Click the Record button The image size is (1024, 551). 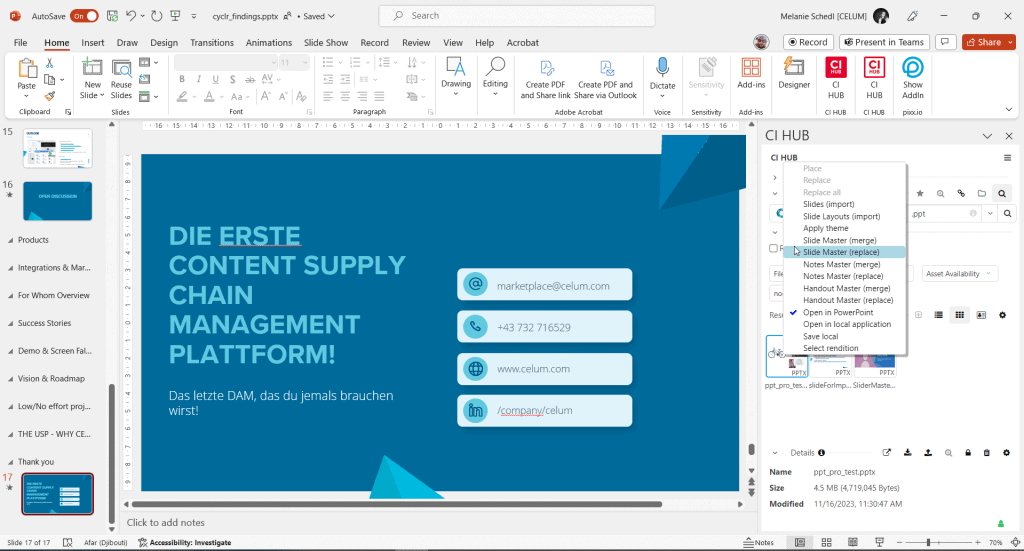point(807,42)
